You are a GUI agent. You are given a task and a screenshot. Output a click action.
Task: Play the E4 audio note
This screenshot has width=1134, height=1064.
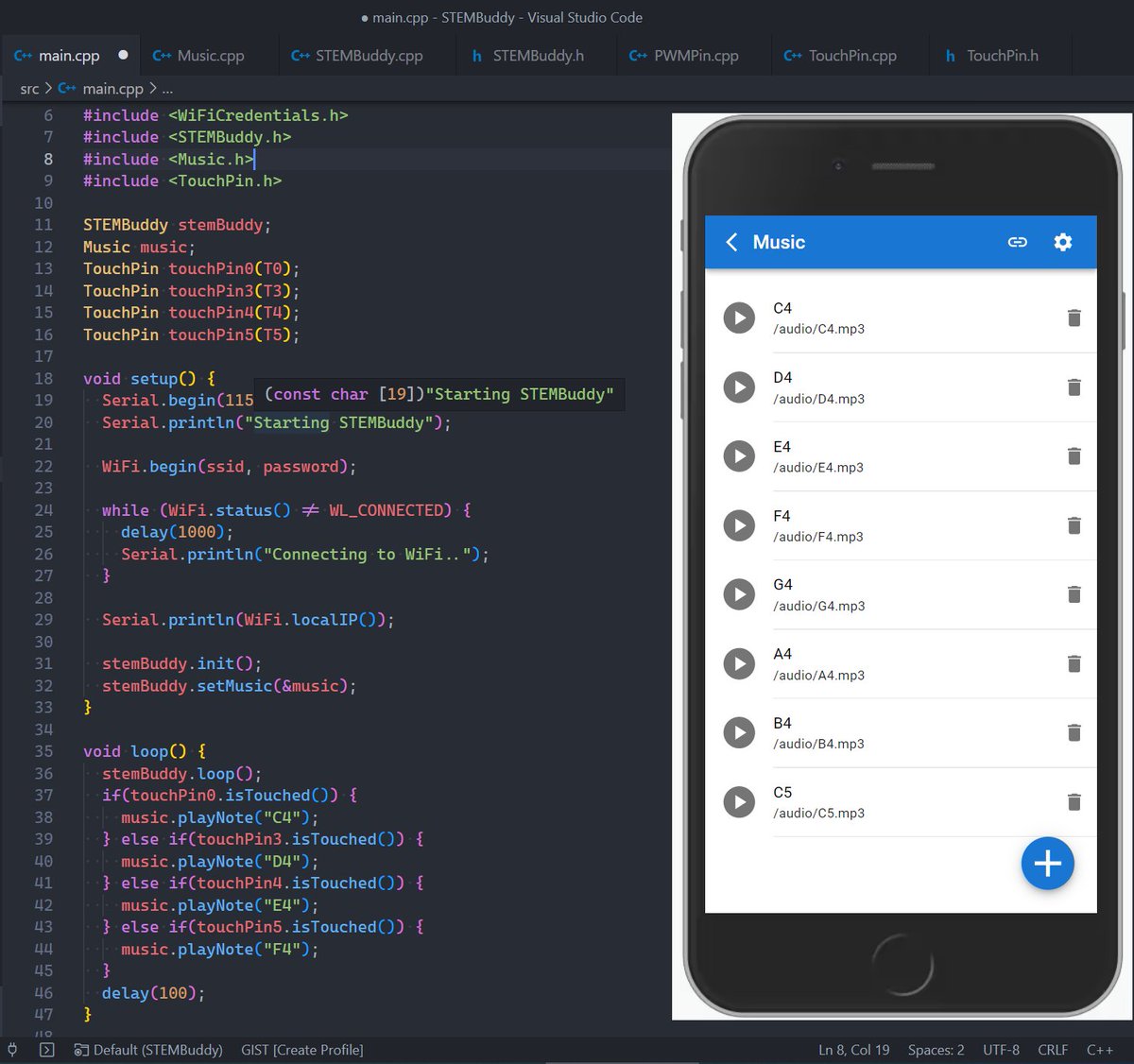(x=739, y=456)
